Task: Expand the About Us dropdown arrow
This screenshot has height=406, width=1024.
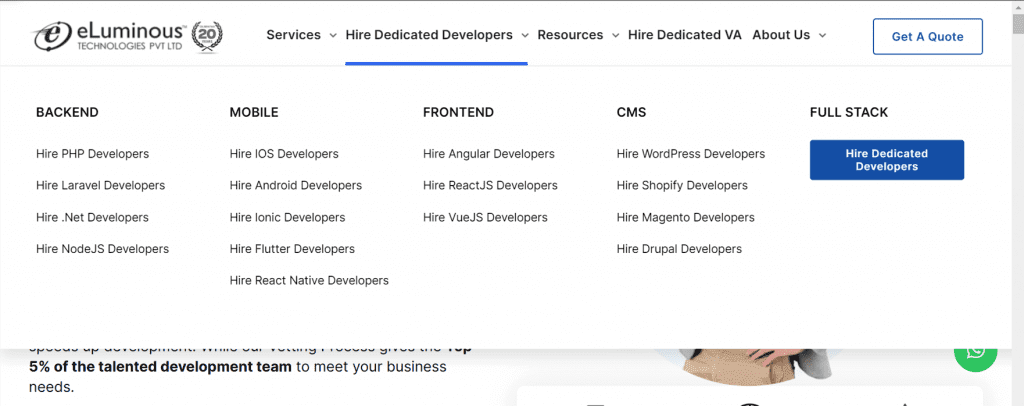Action: [x=822, y=35]
